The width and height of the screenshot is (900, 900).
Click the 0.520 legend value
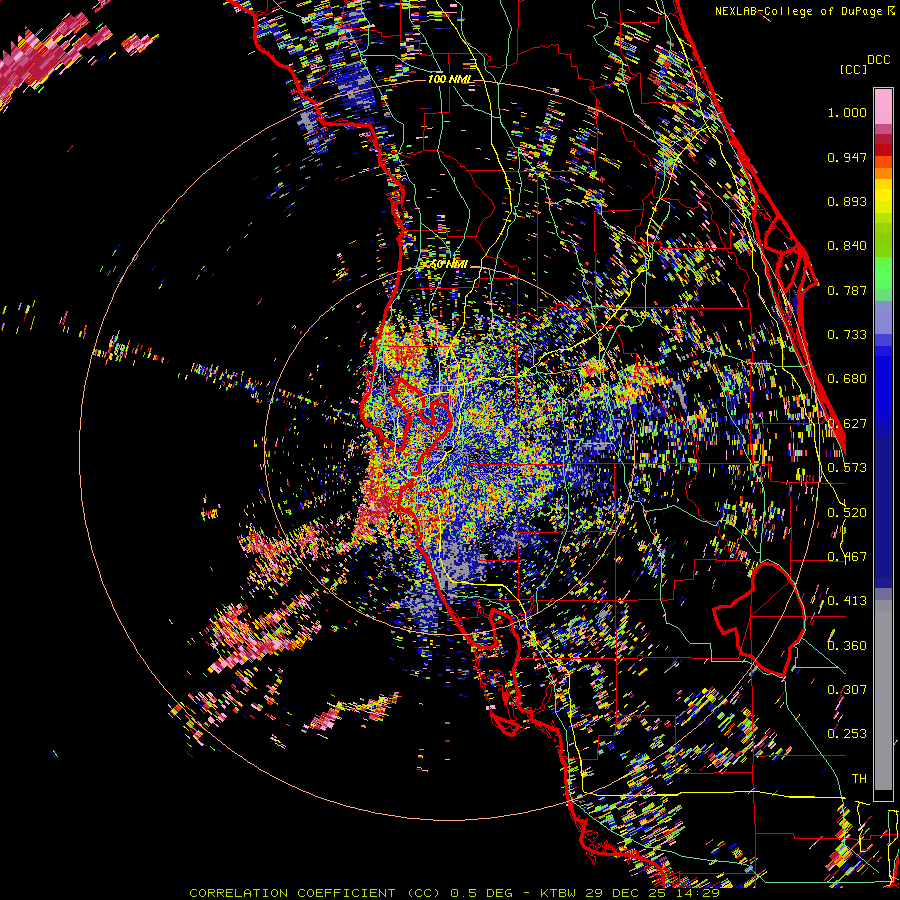[x=847, y=513]
